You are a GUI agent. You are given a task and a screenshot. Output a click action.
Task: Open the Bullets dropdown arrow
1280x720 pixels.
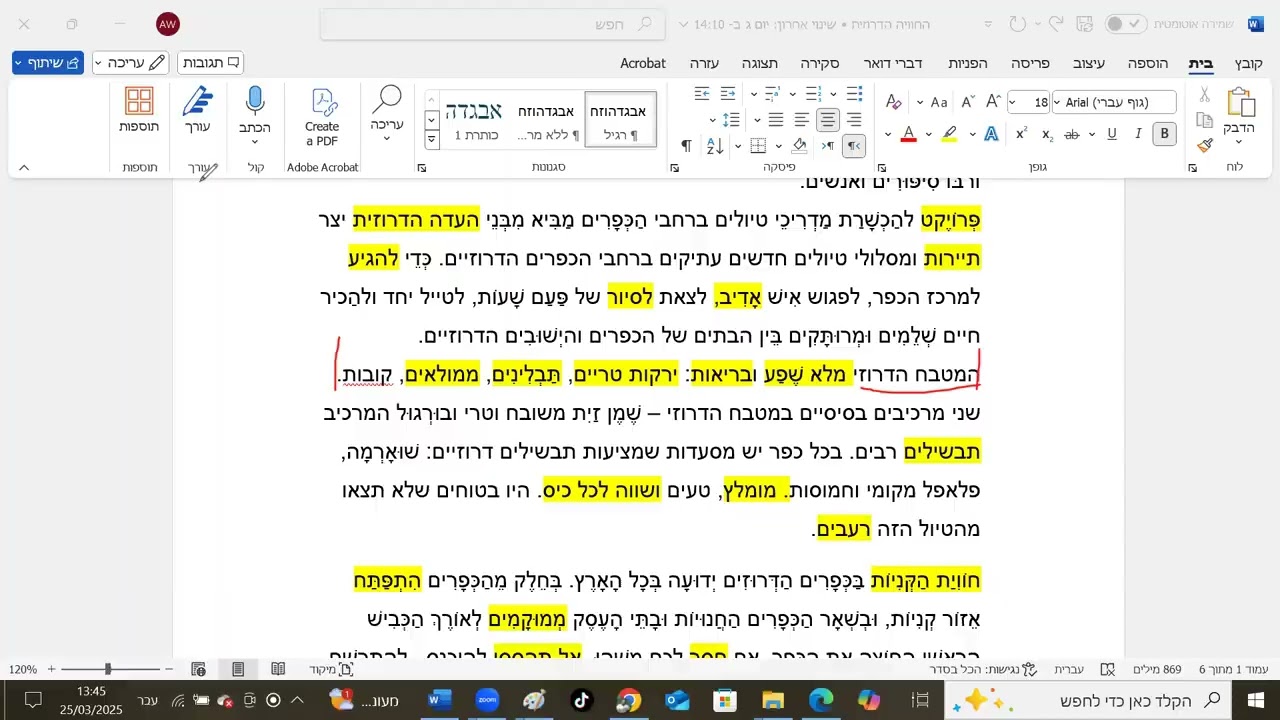coord(834,94)
